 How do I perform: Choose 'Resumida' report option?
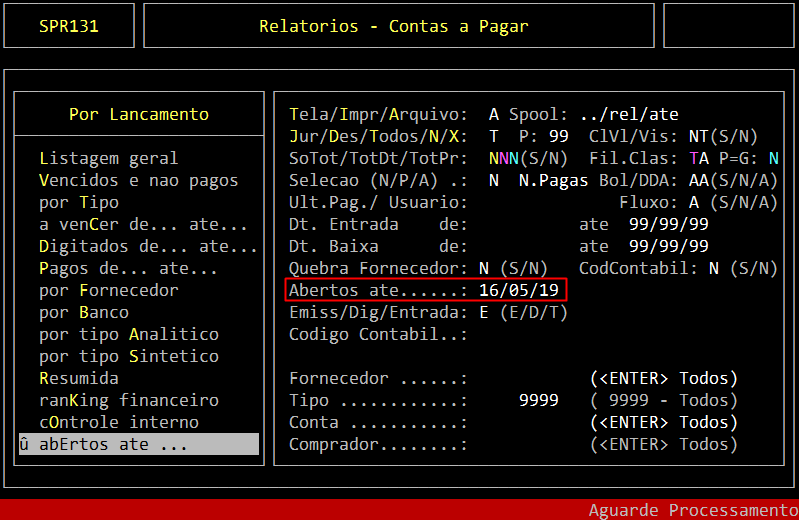(78, 378)
